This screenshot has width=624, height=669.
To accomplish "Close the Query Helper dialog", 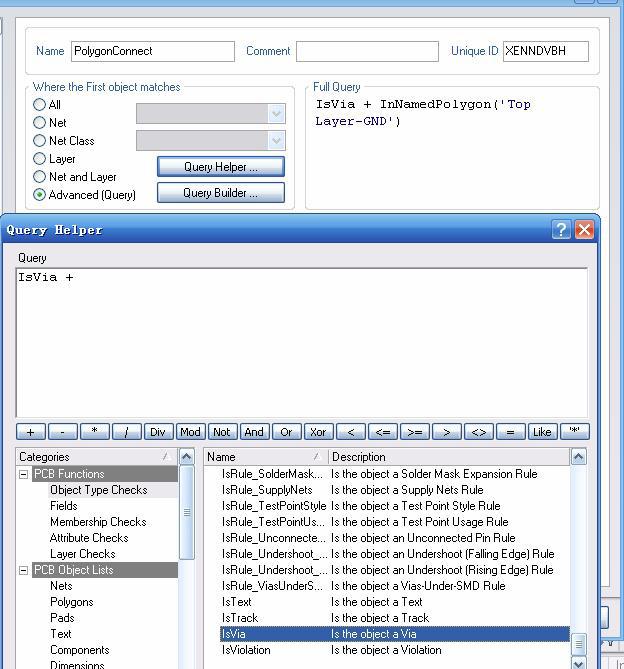I will pos(584,230).
